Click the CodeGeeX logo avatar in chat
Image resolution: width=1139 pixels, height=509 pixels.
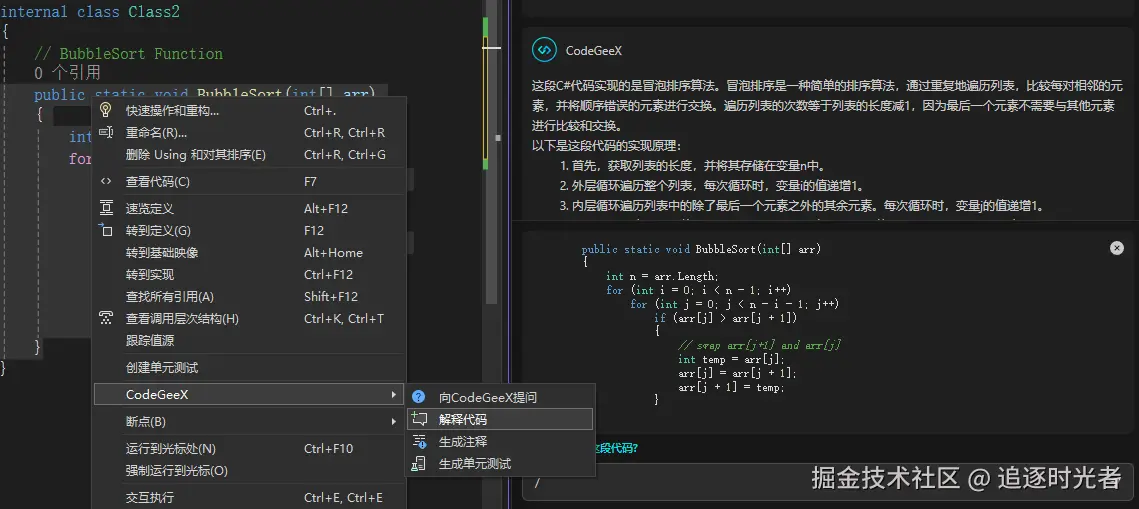(544, 50)
